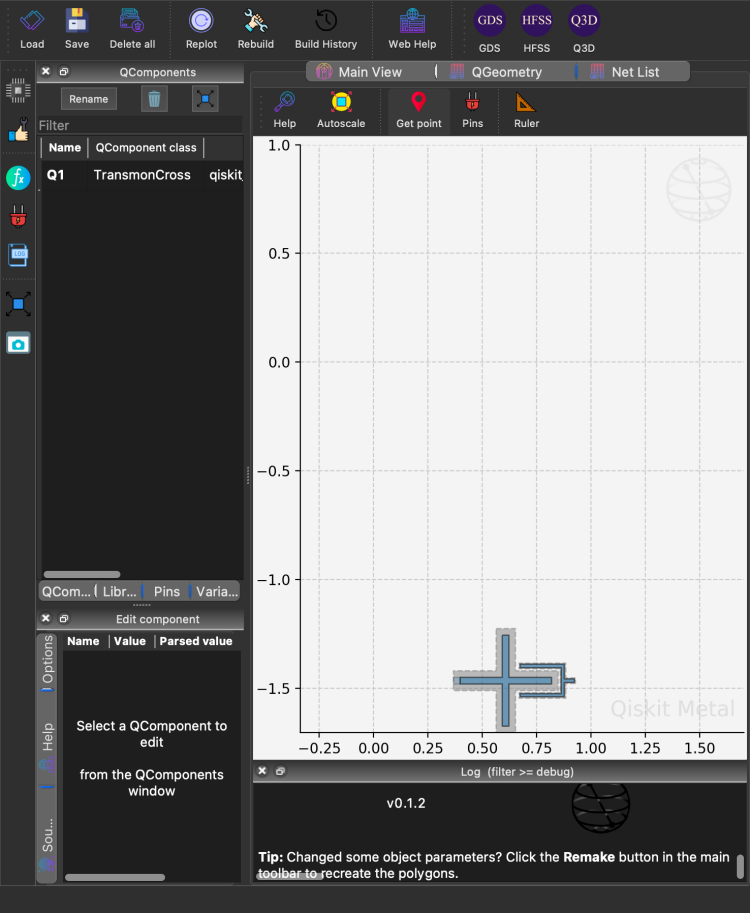This screenshot has width=750, height=913.
Task: Close the Log panel
Action: click(x=262, y=771)
